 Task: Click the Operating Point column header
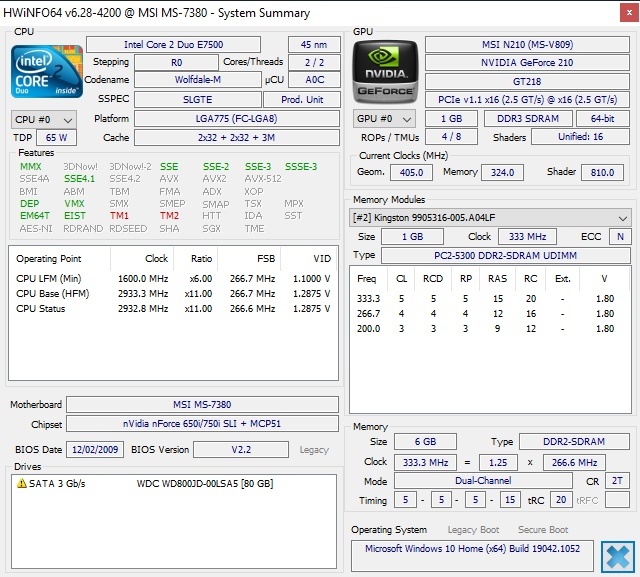tap(60, 259)
